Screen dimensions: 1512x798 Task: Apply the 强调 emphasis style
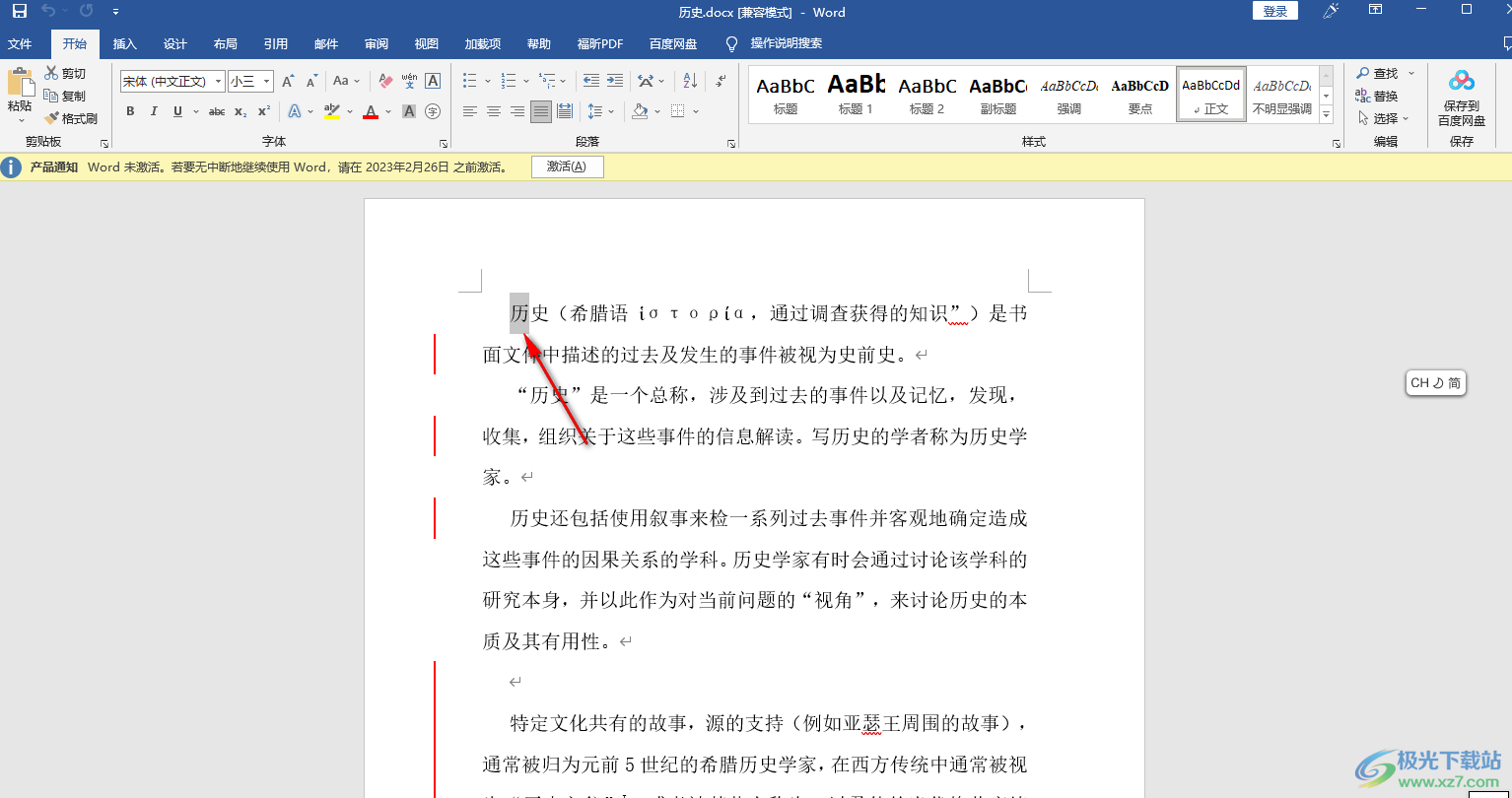[1068, 95]
